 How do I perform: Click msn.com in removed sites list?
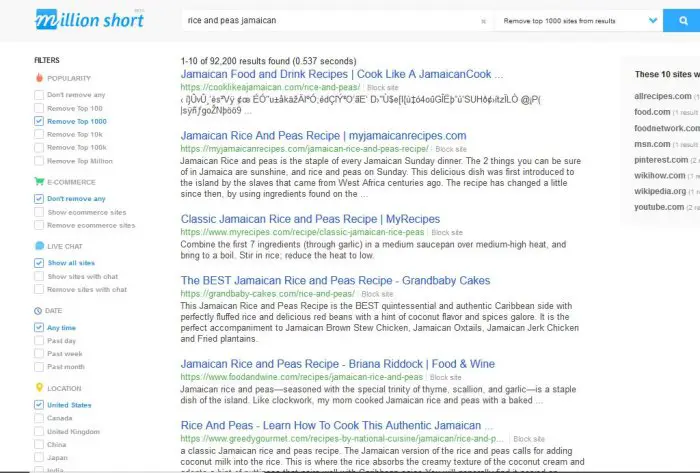(652, 144)
